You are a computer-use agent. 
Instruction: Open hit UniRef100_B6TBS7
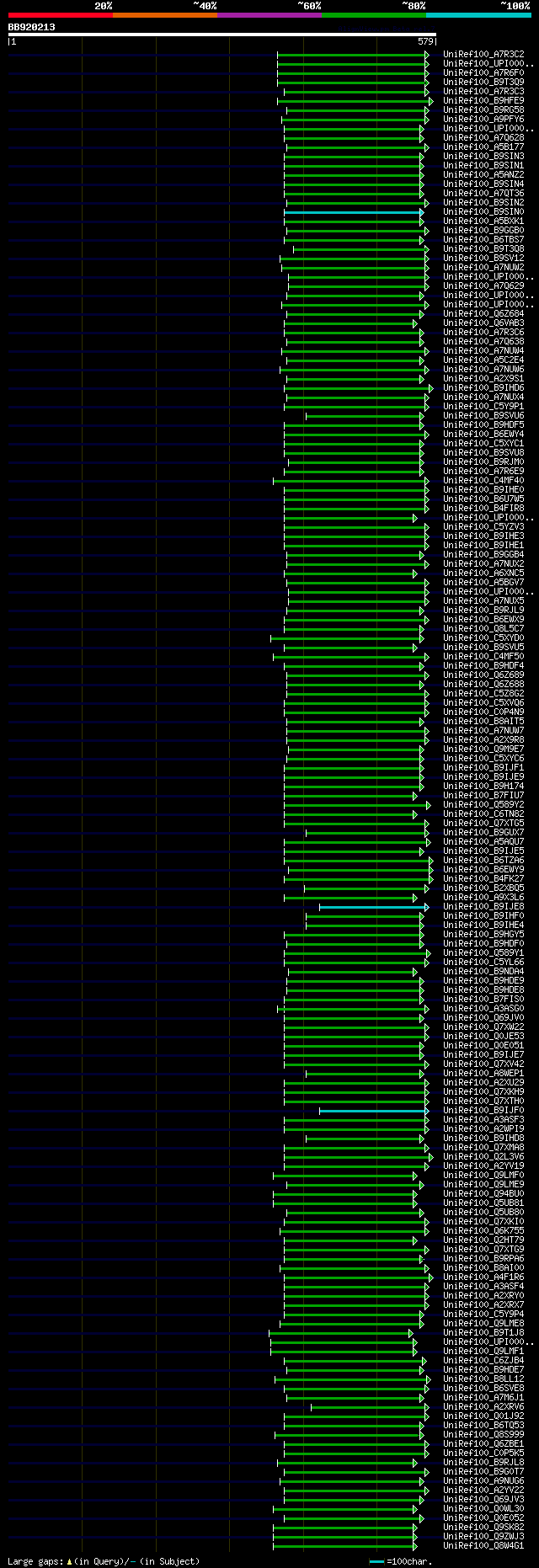[483, 240]
